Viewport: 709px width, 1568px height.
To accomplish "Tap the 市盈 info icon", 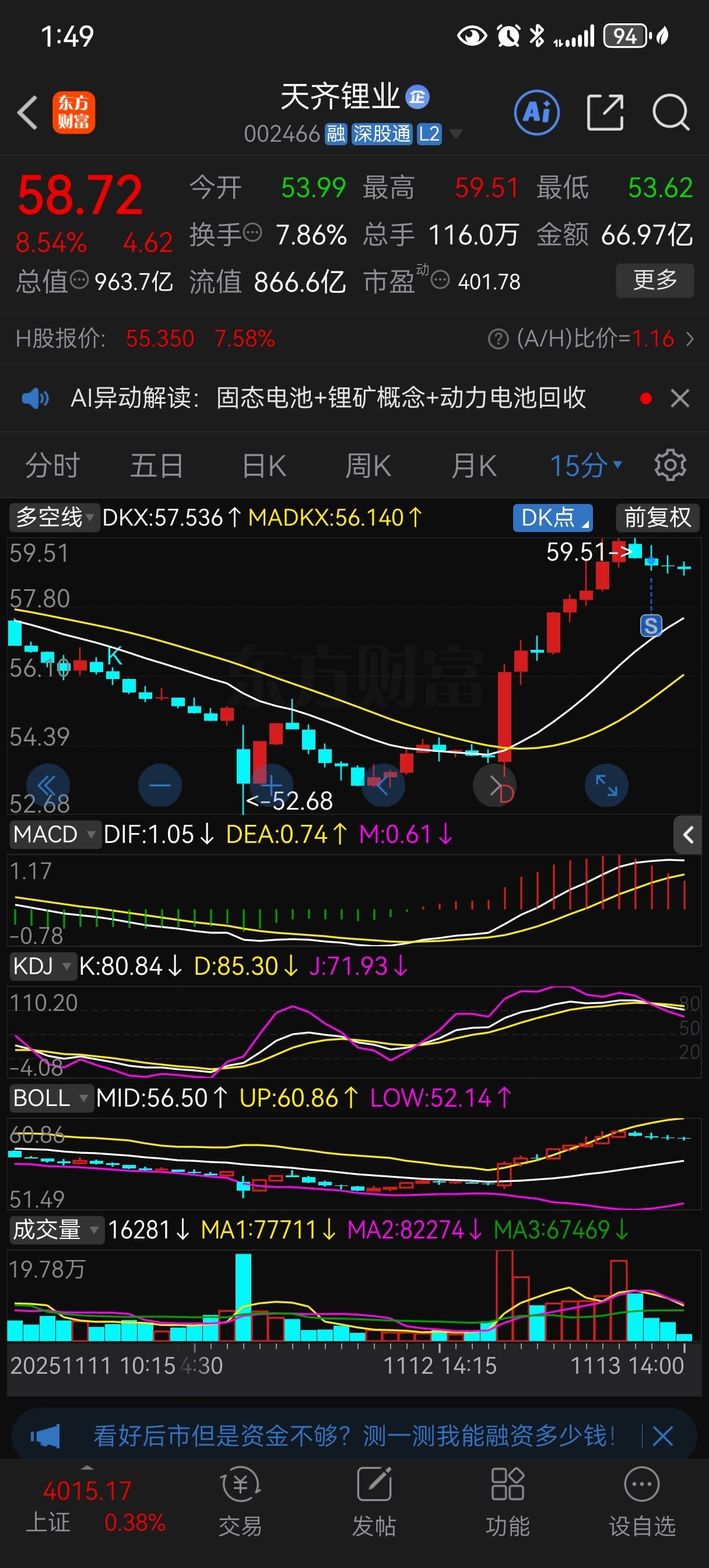I will tap(440, 280).
